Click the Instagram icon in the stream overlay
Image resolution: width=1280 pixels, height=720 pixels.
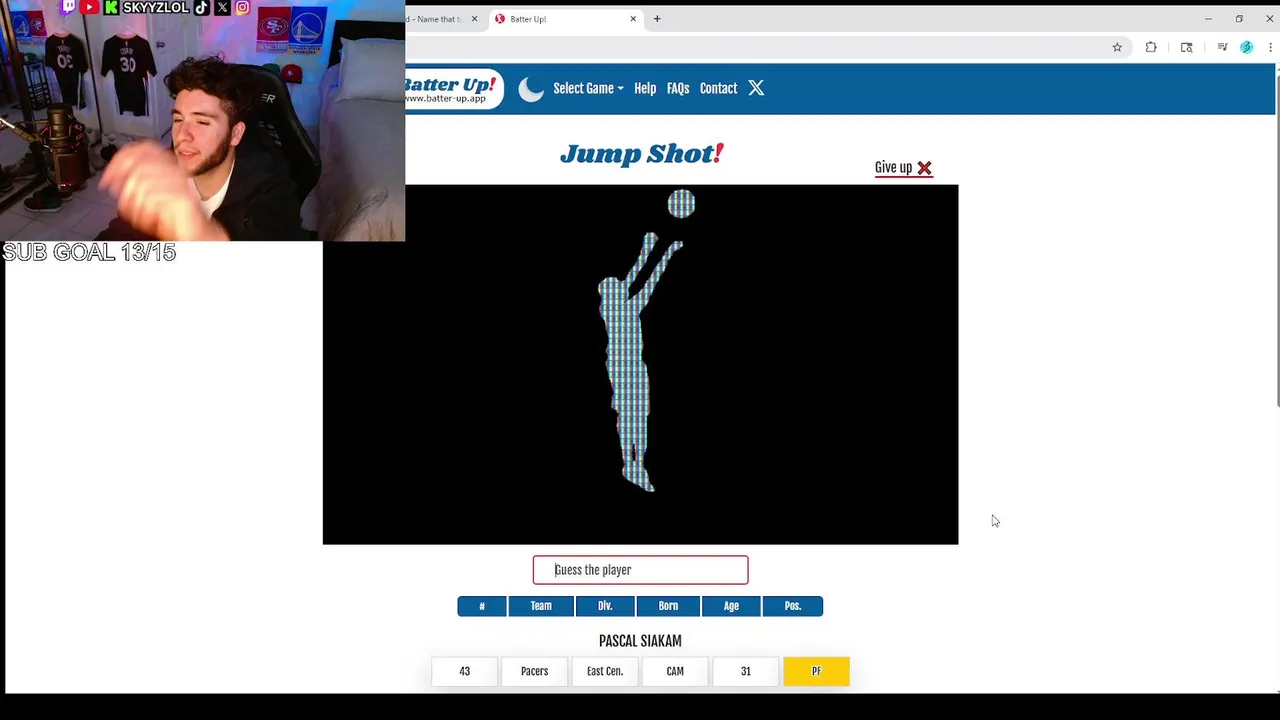243,7
